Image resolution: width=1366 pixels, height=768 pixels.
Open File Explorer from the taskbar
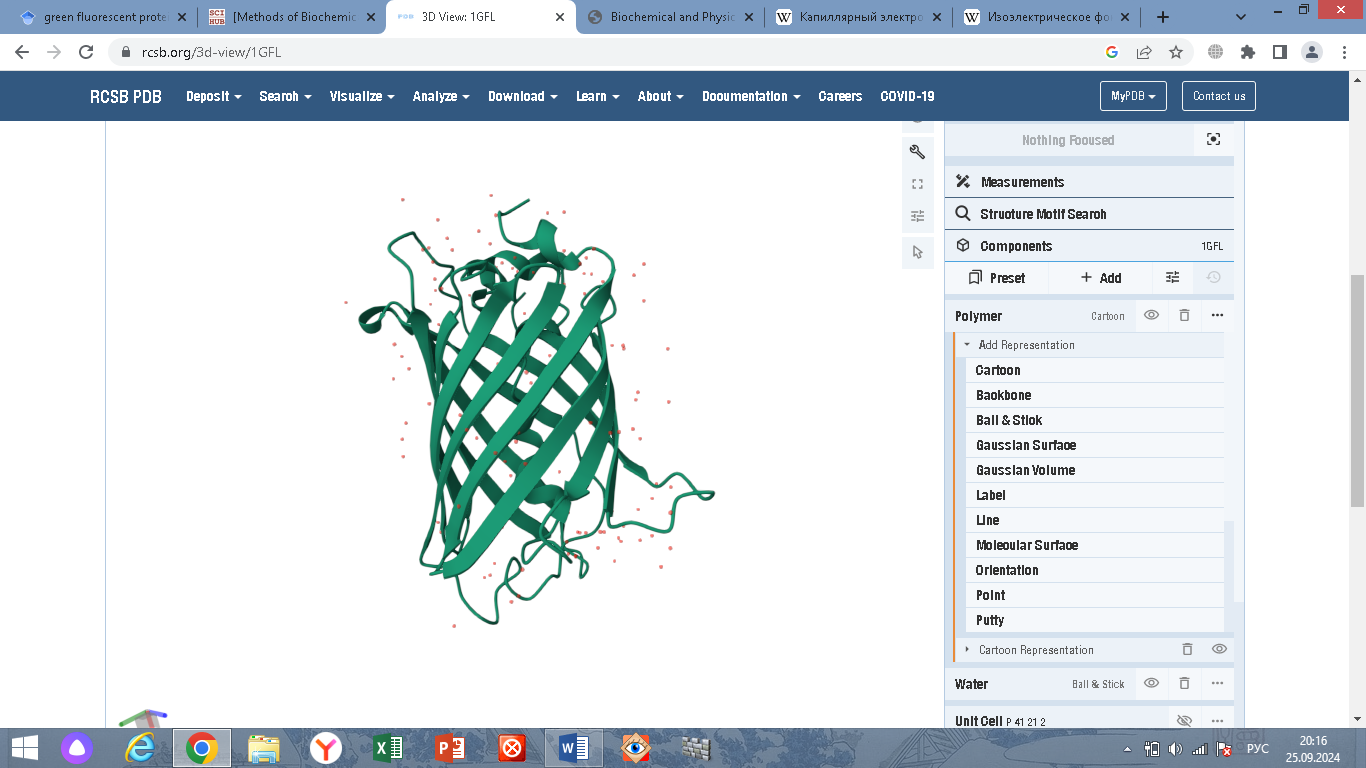(264, 747)
